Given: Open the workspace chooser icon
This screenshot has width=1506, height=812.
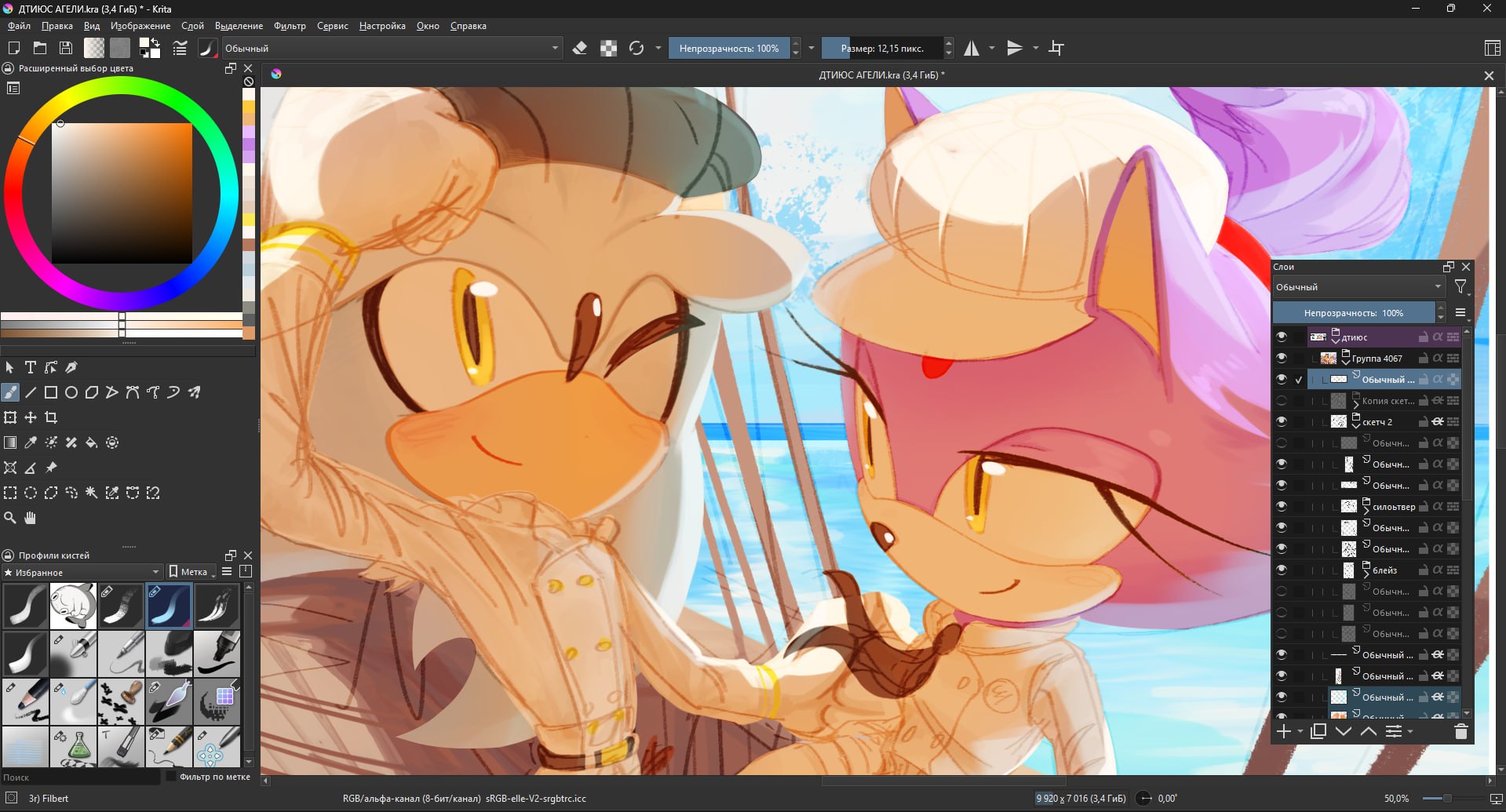Looking at the screenshot, I should click(x=1492, y=48).
